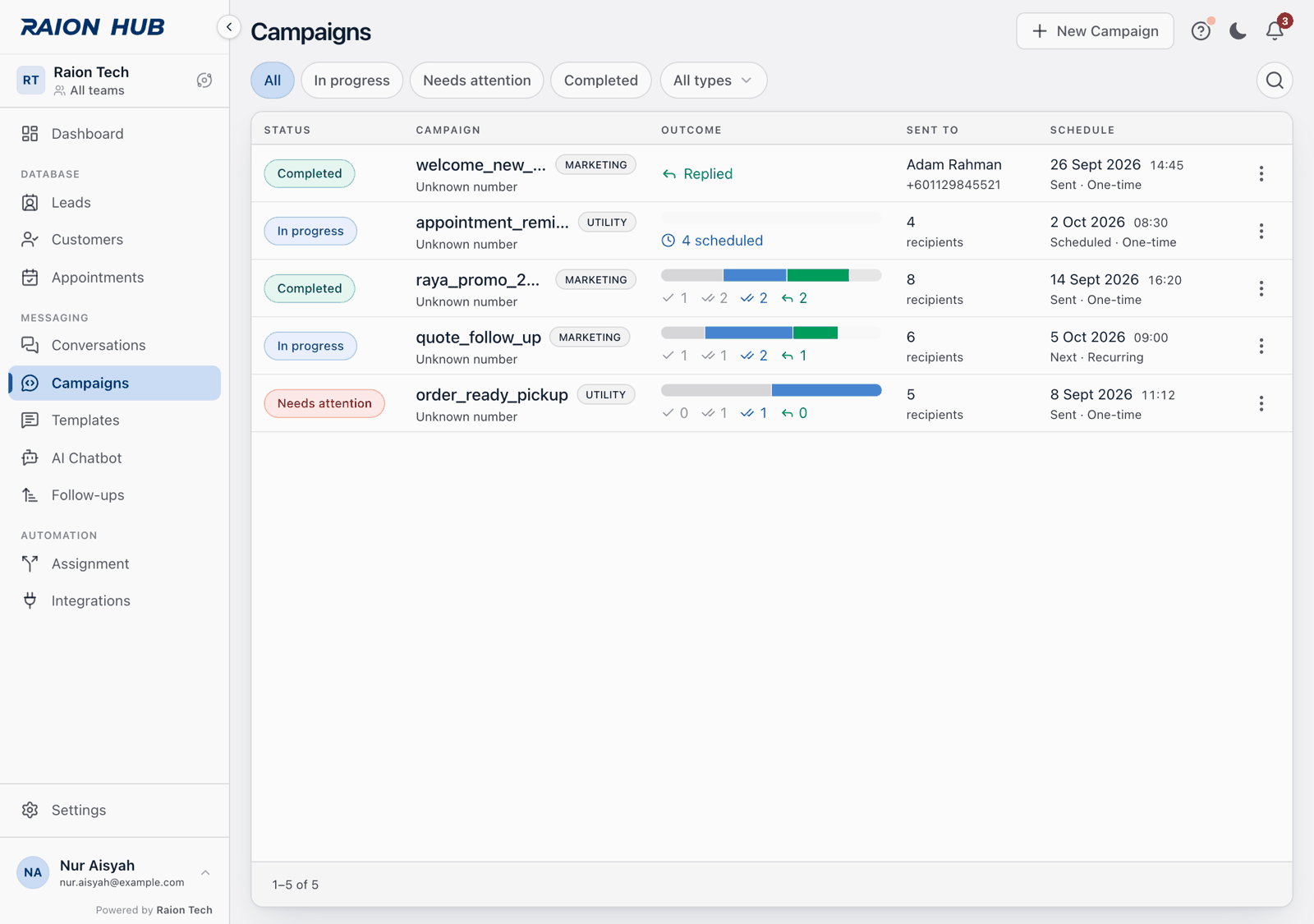Open row menu for quote_follow_up campaign
Screen dimensions: 1314x924
point(1261,346)
